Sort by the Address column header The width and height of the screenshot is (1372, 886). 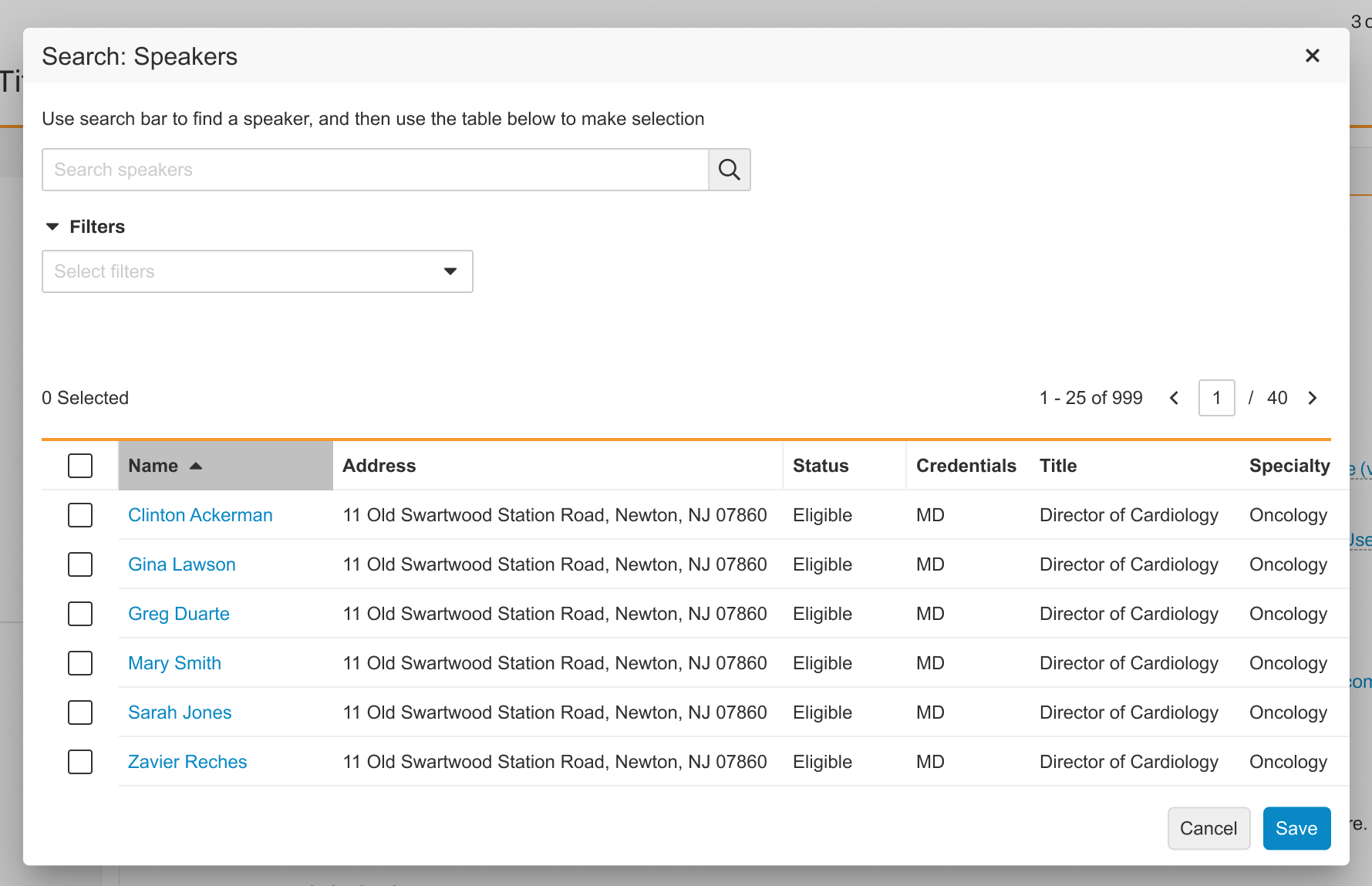[x=379, y=466]
